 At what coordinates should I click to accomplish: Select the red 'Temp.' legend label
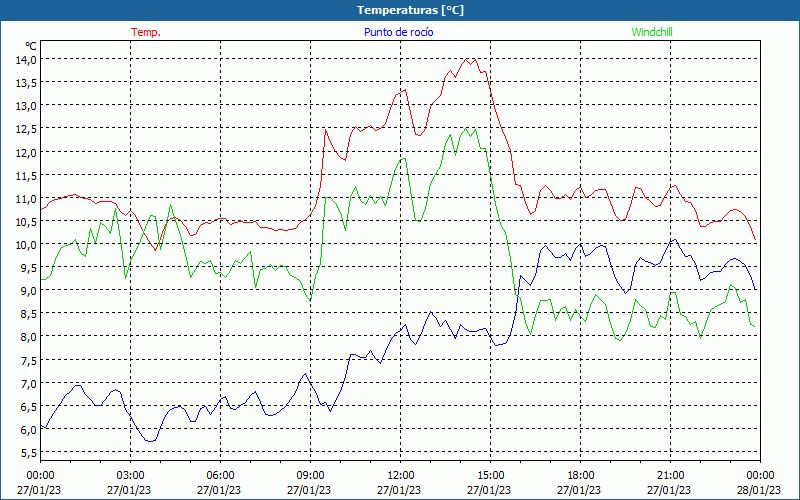146,32
